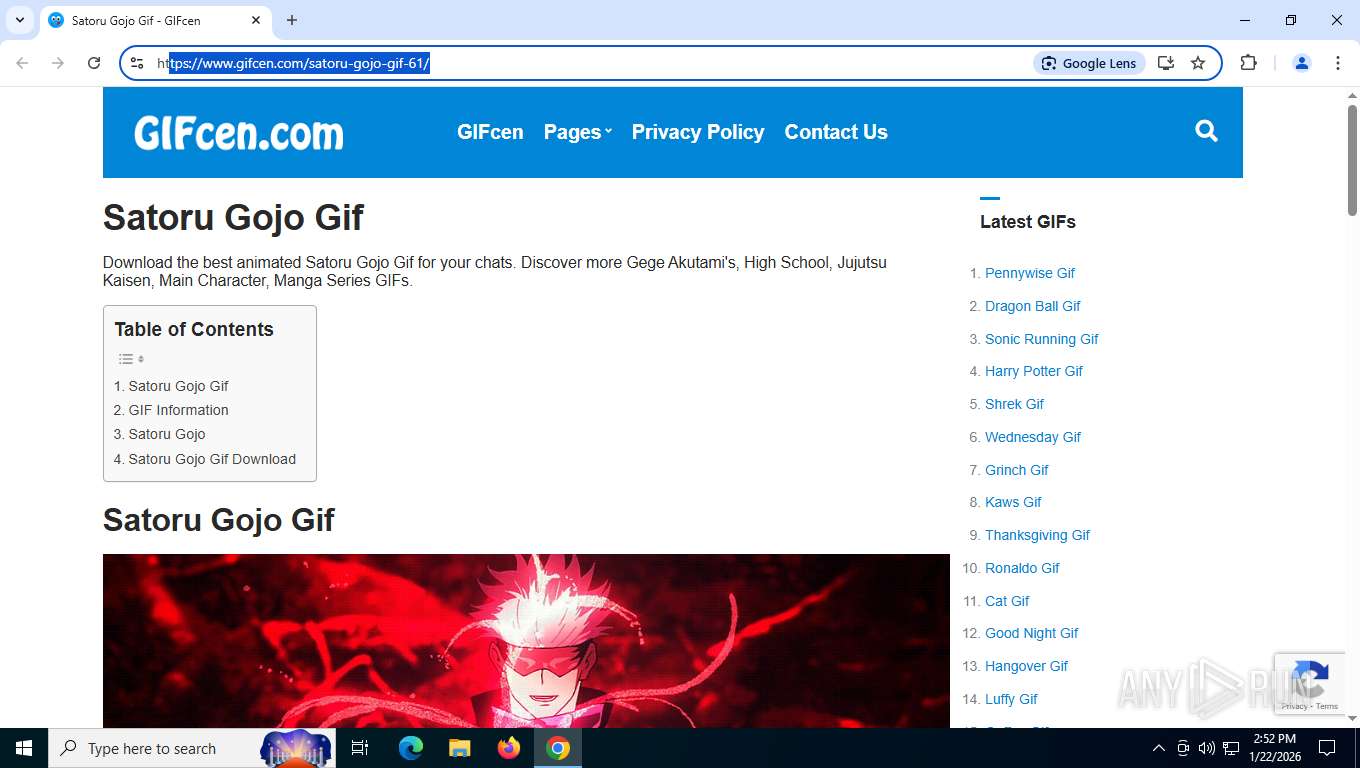
Task: Open the tab search dropdown arrow
Action: click(x=19, y=20)
